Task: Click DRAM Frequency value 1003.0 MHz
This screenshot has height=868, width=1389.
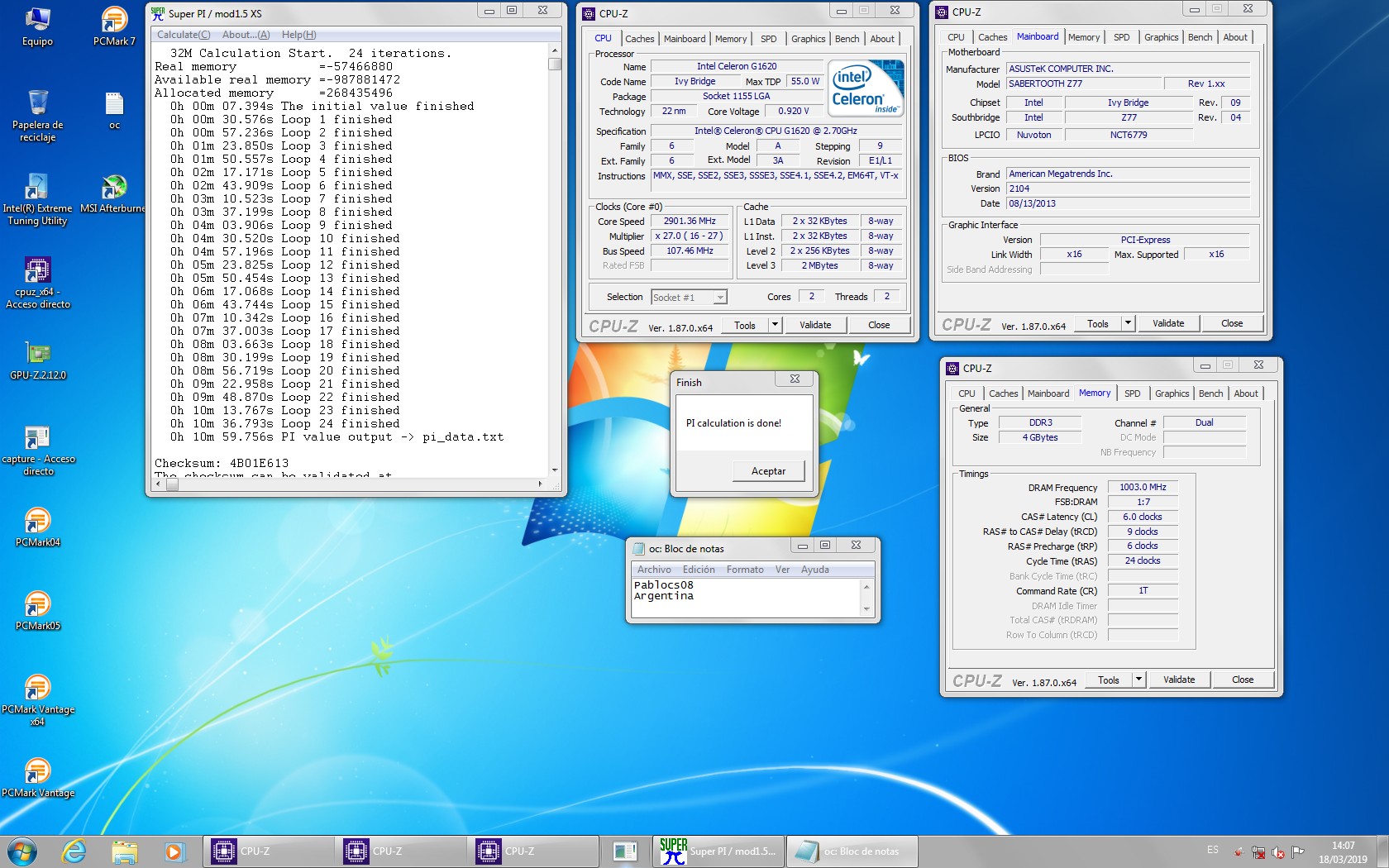Action: pos(1143,488)
